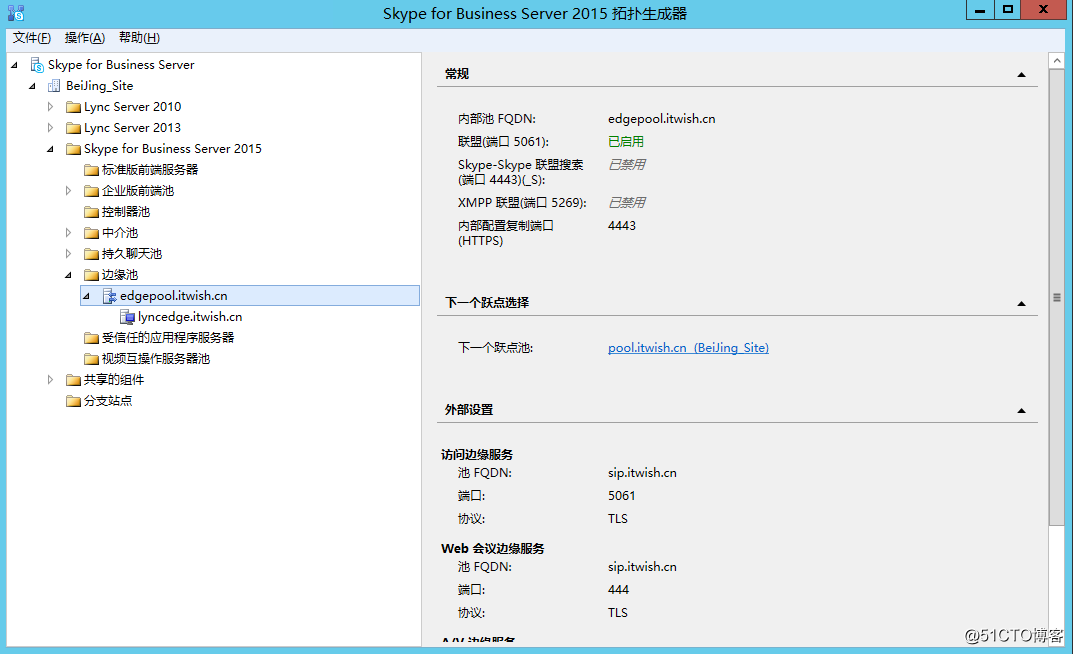Click the edgepool.itwish.cn internal FQDN value
Screen dimensions: 1073x654
pos(662,118)
